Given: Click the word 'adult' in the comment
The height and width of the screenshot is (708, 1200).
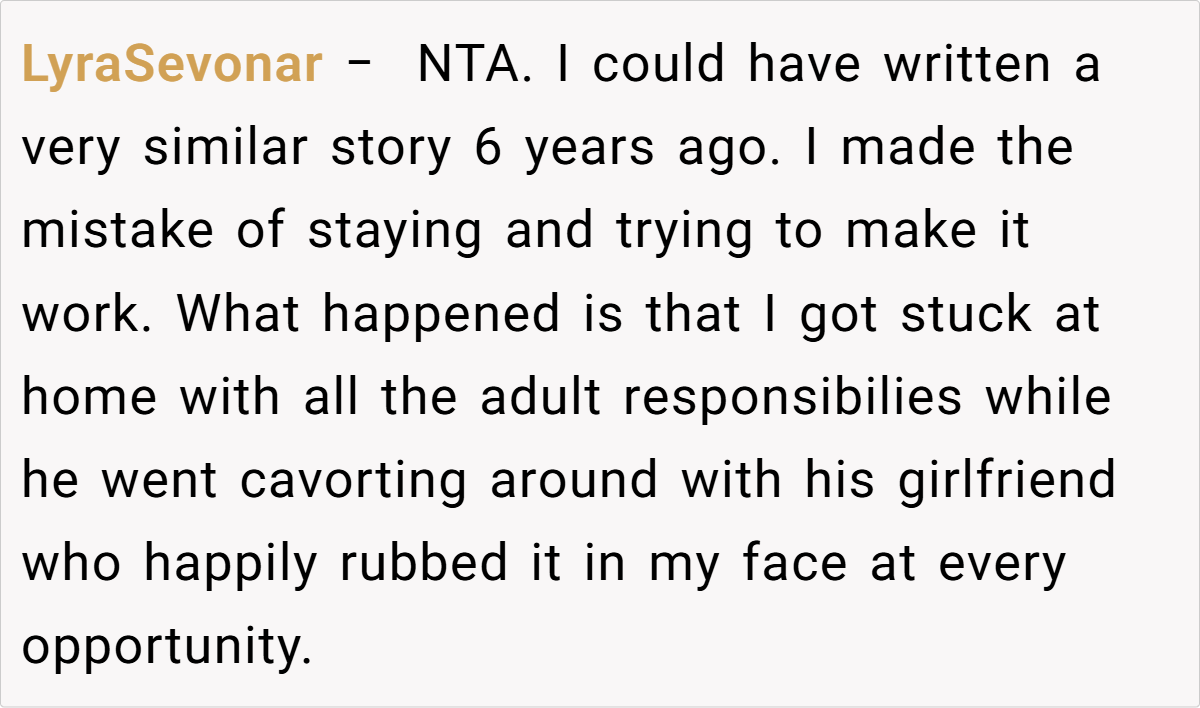Looking at the screenshot, I should (x=539, y=398).
